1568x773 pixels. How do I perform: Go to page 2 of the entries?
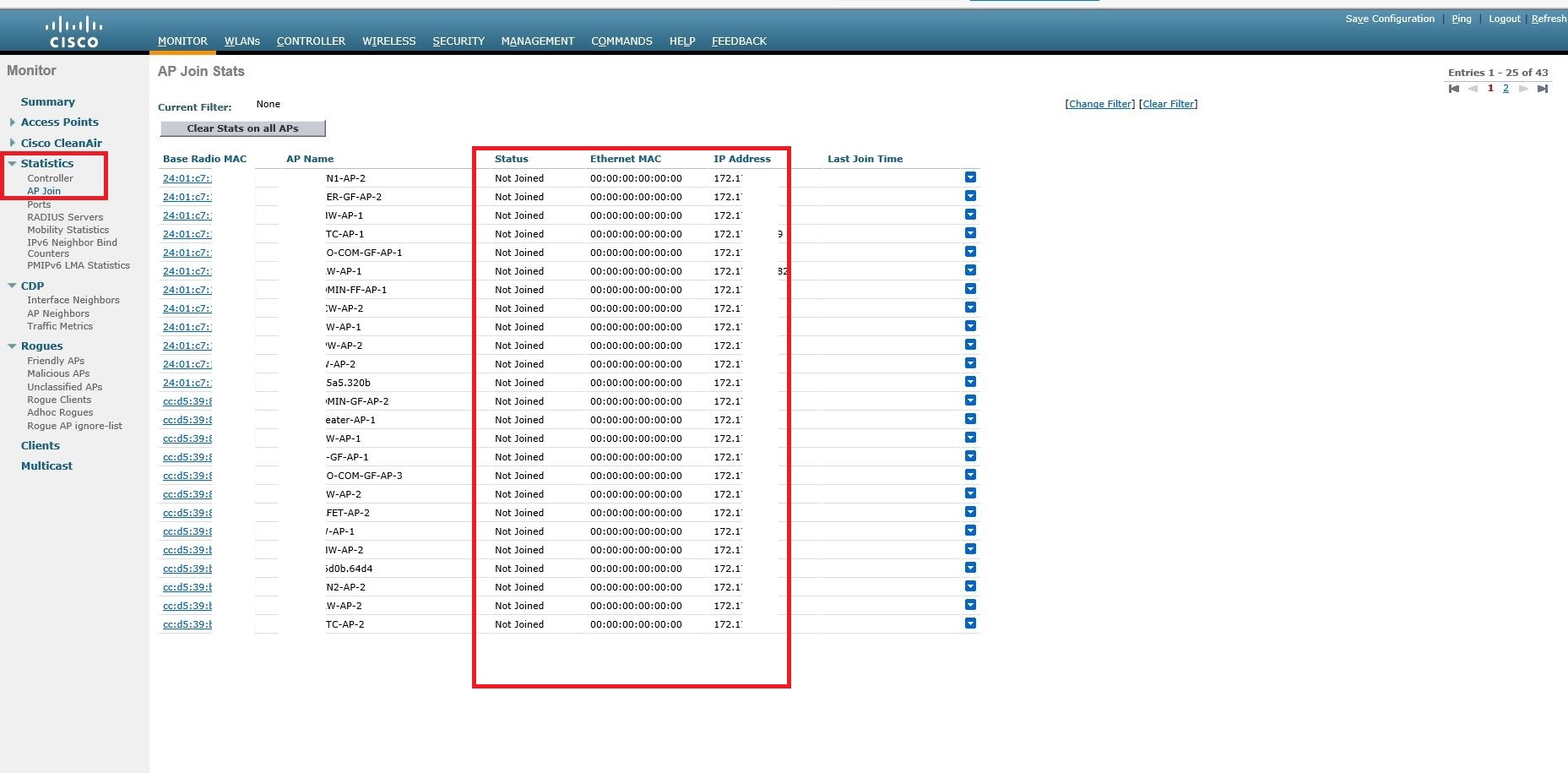[1506, 88]
